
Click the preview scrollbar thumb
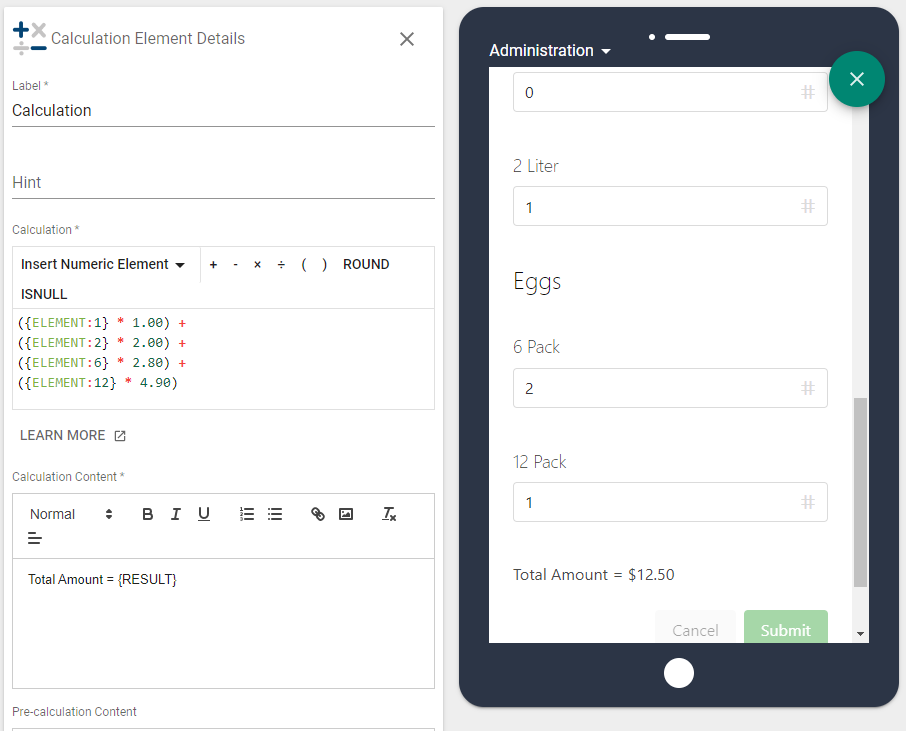click(x=860, y=492)
